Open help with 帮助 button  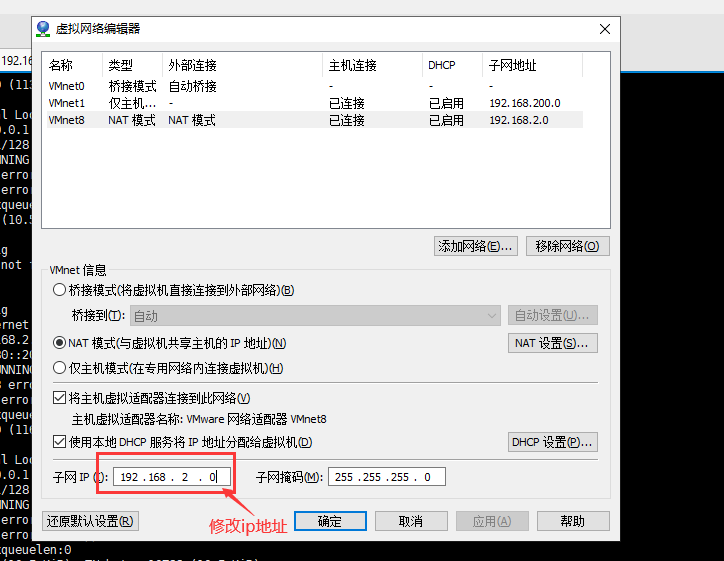(573, 521)
